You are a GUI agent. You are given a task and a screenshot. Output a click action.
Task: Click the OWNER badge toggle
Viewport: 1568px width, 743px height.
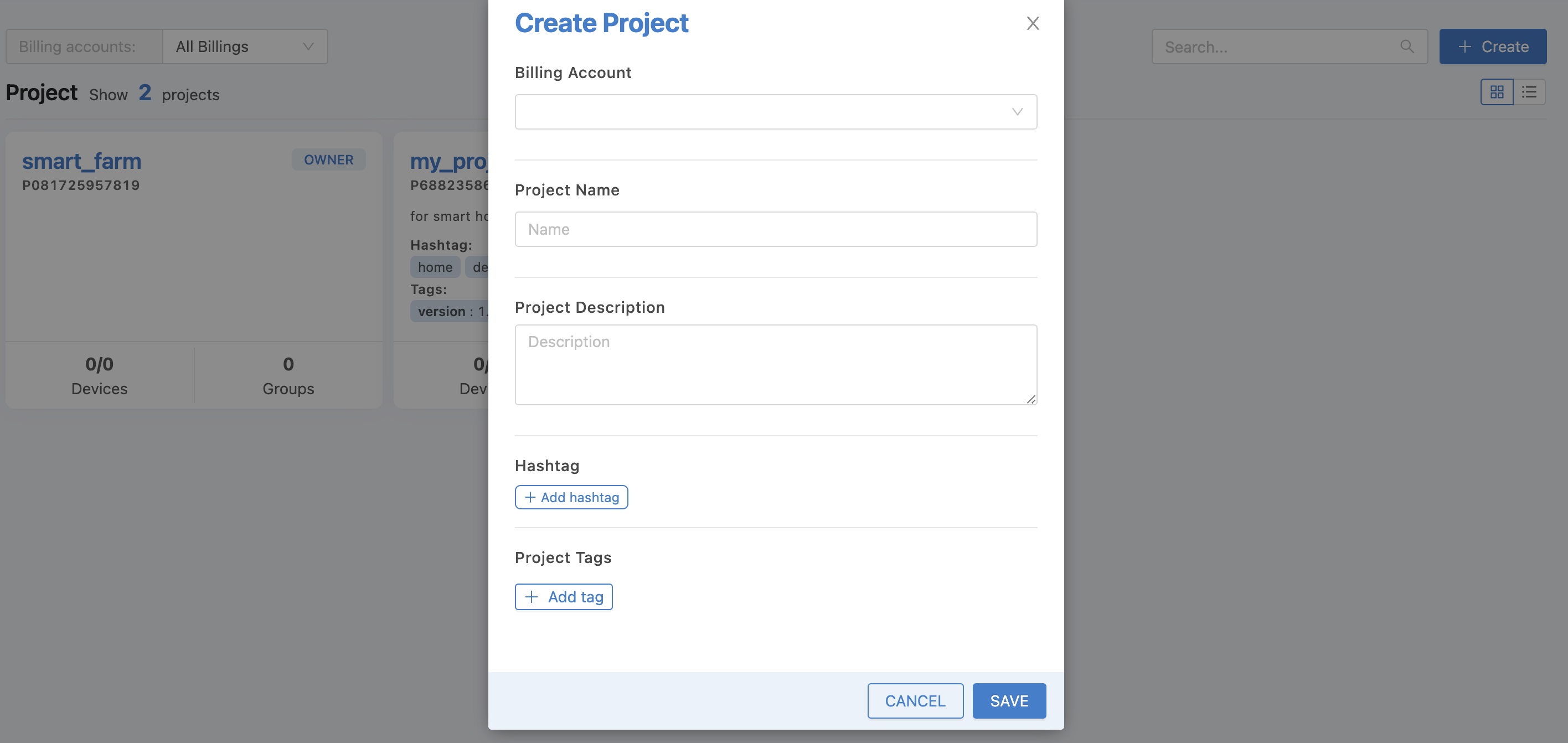pyautogui.click(x=329, y=159)
